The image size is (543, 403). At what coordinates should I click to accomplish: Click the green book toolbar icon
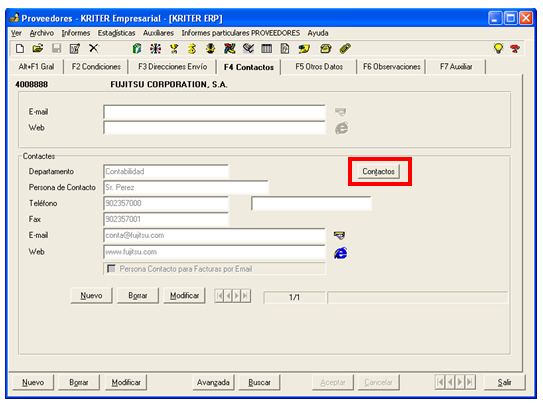click(137, 48)
